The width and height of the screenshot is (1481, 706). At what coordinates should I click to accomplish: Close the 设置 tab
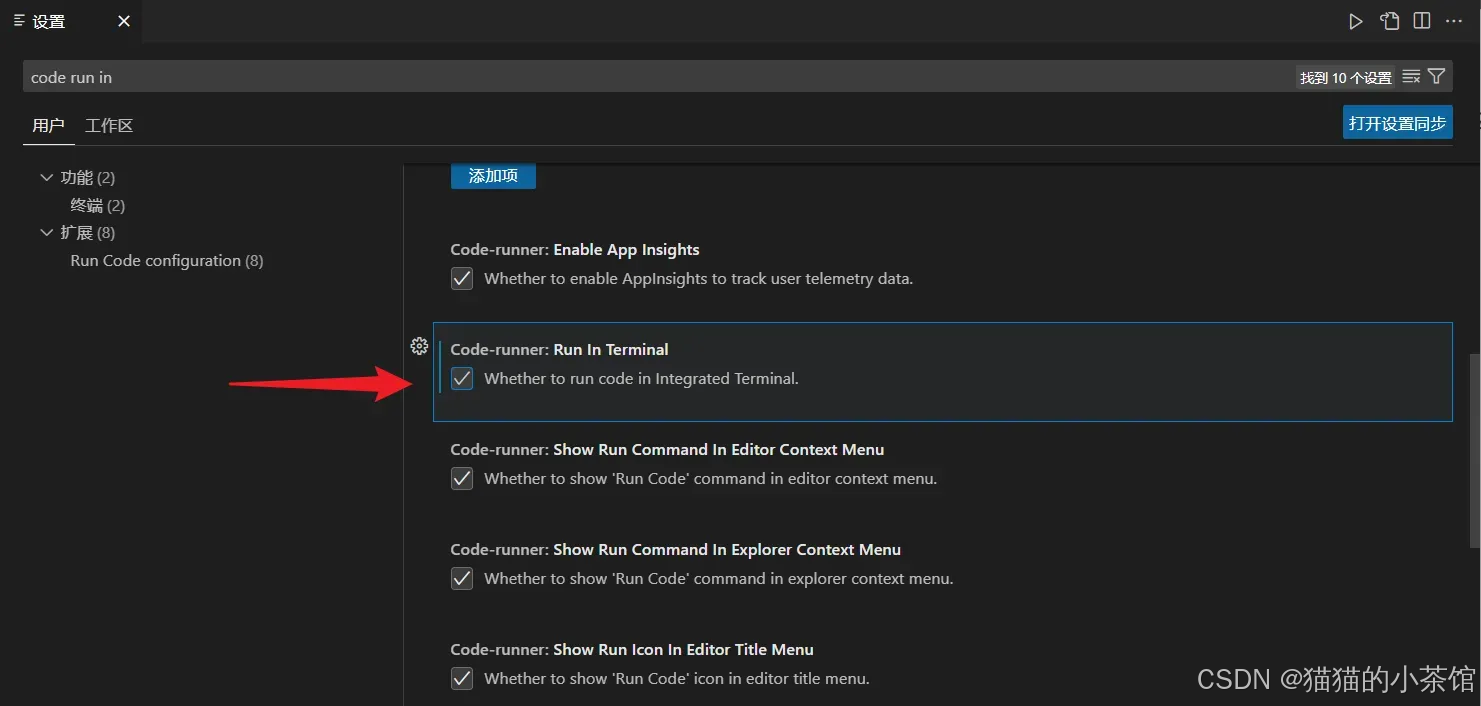(124, 21)
